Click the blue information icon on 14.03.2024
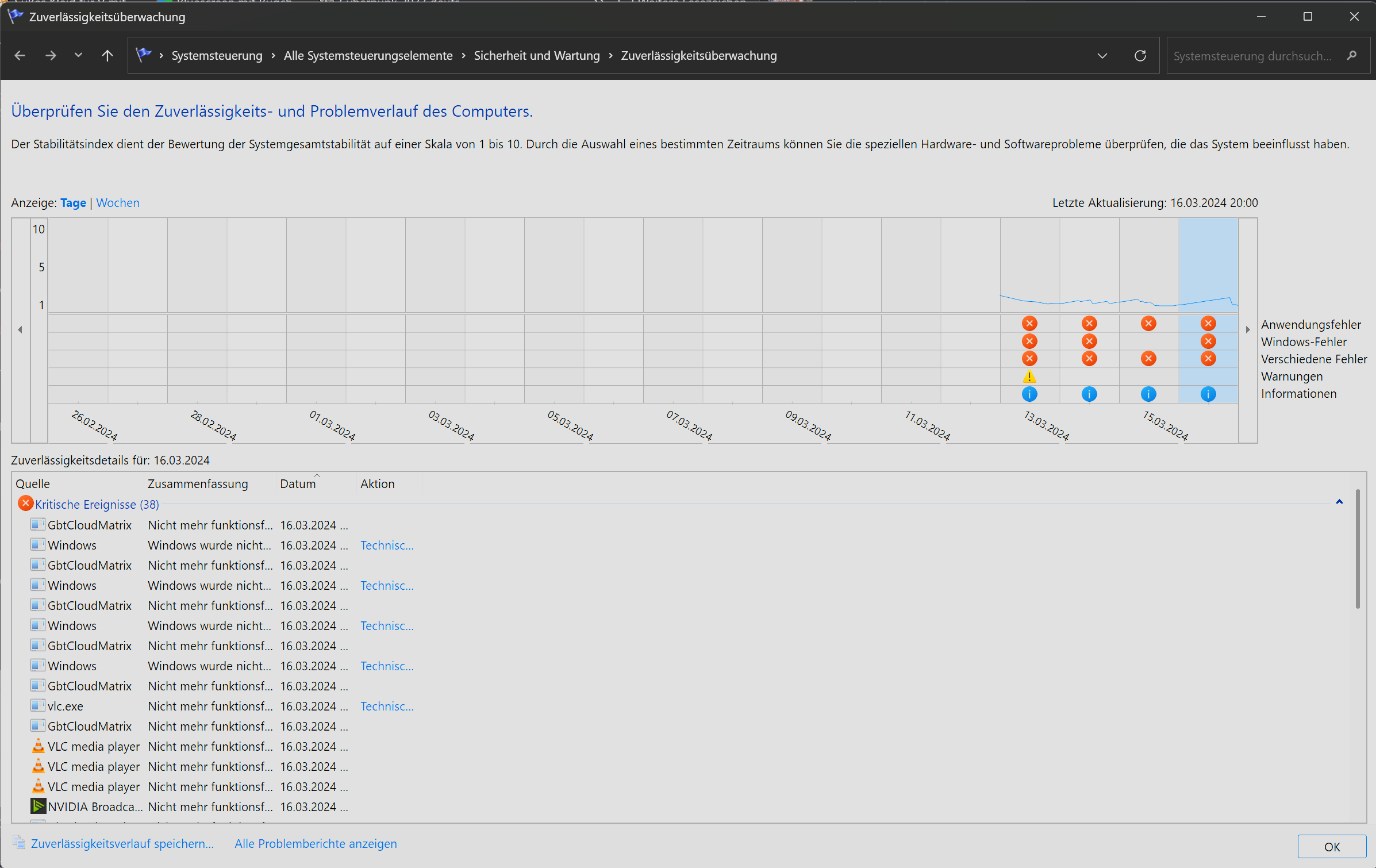The height and width of the screenshot is (868, 1376). coord(1089,394)
